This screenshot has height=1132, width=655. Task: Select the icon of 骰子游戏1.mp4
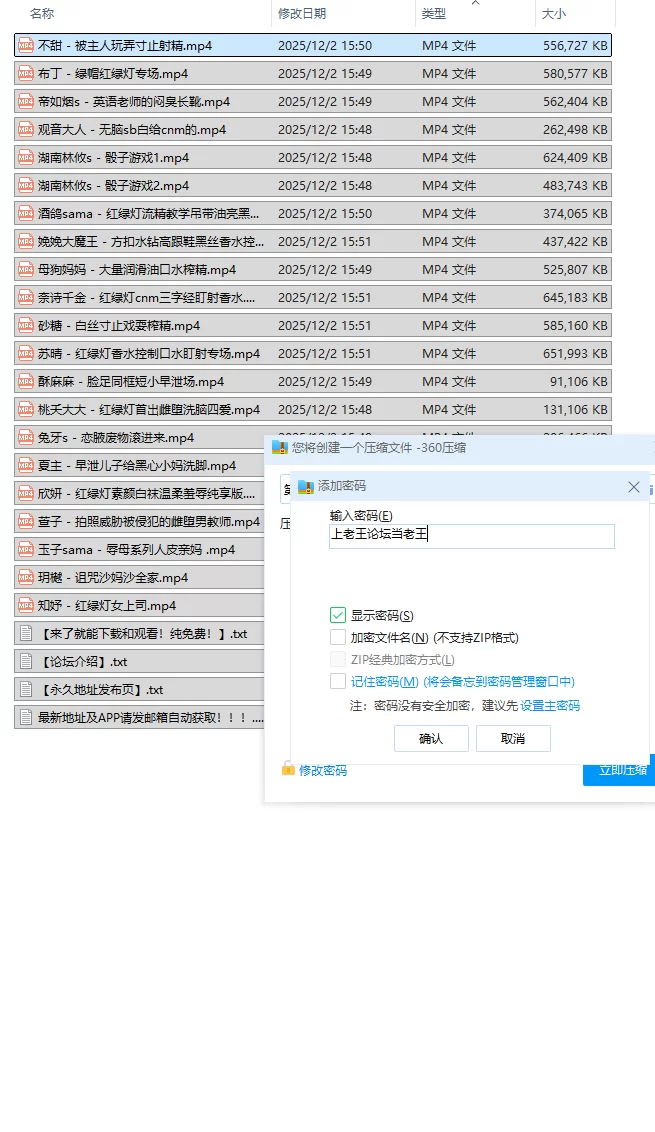point(26,157)
